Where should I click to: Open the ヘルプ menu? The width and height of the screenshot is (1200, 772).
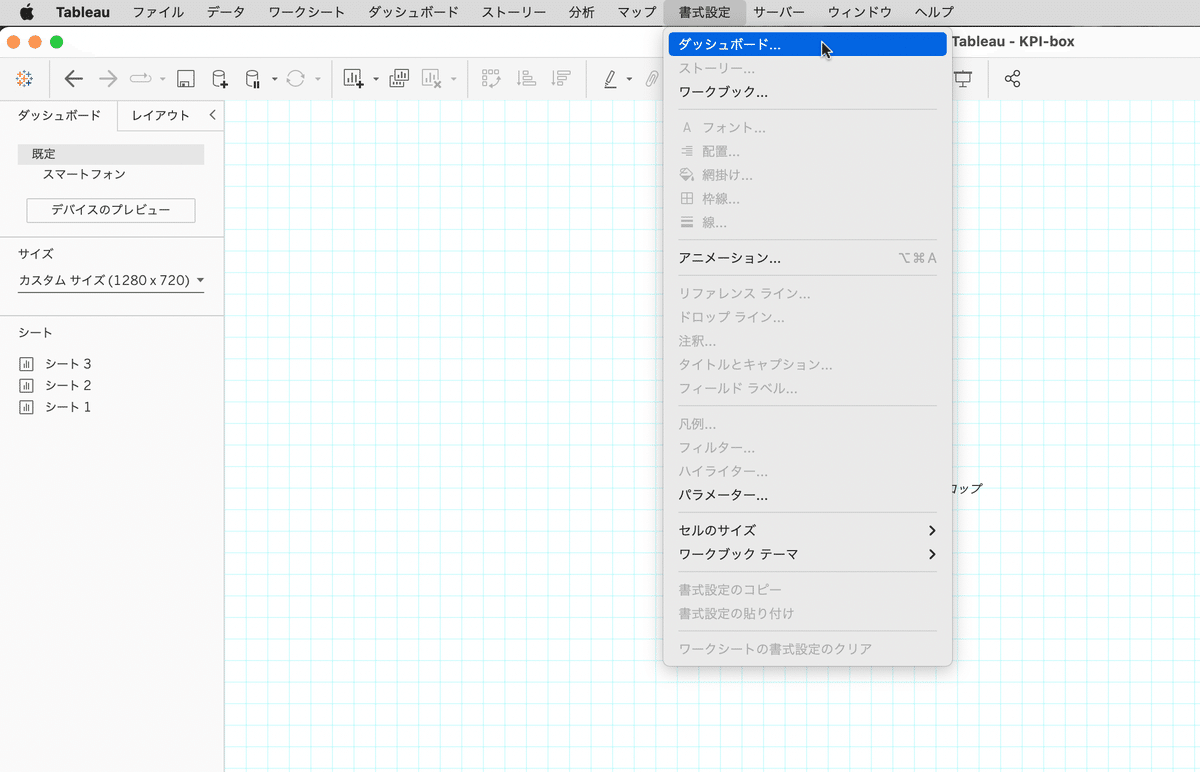pyautogui.click(x=934, y=12)
